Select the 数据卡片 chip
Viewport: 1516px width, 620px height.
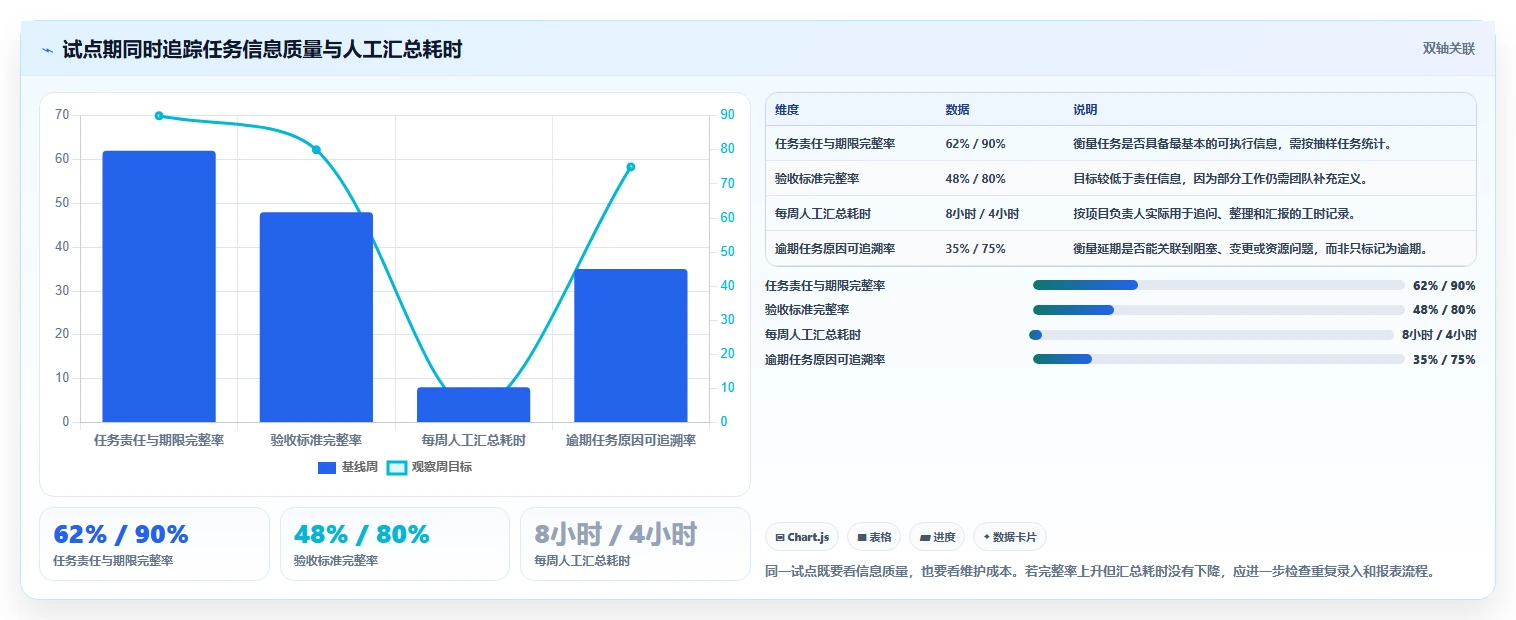coord(1010,537)
